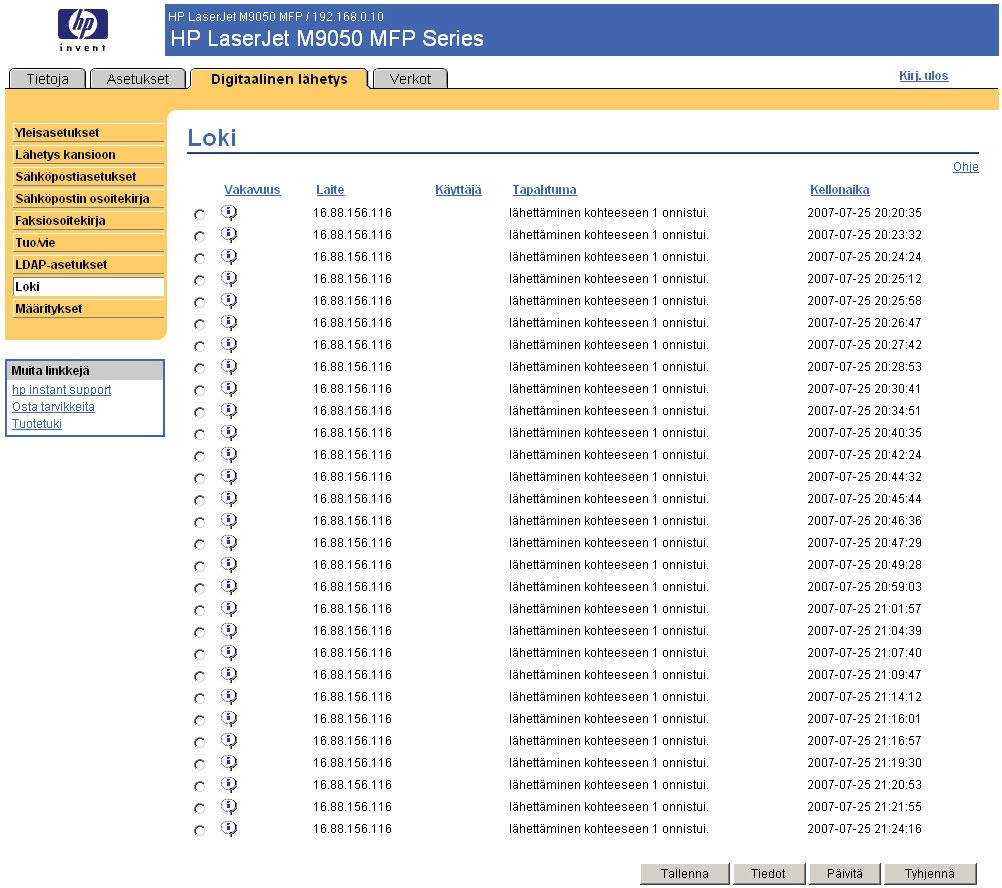The height and width of the screenshot is (888, 1002).
Task: Sort log by Laite column
Action: click(x=330, y=190)
